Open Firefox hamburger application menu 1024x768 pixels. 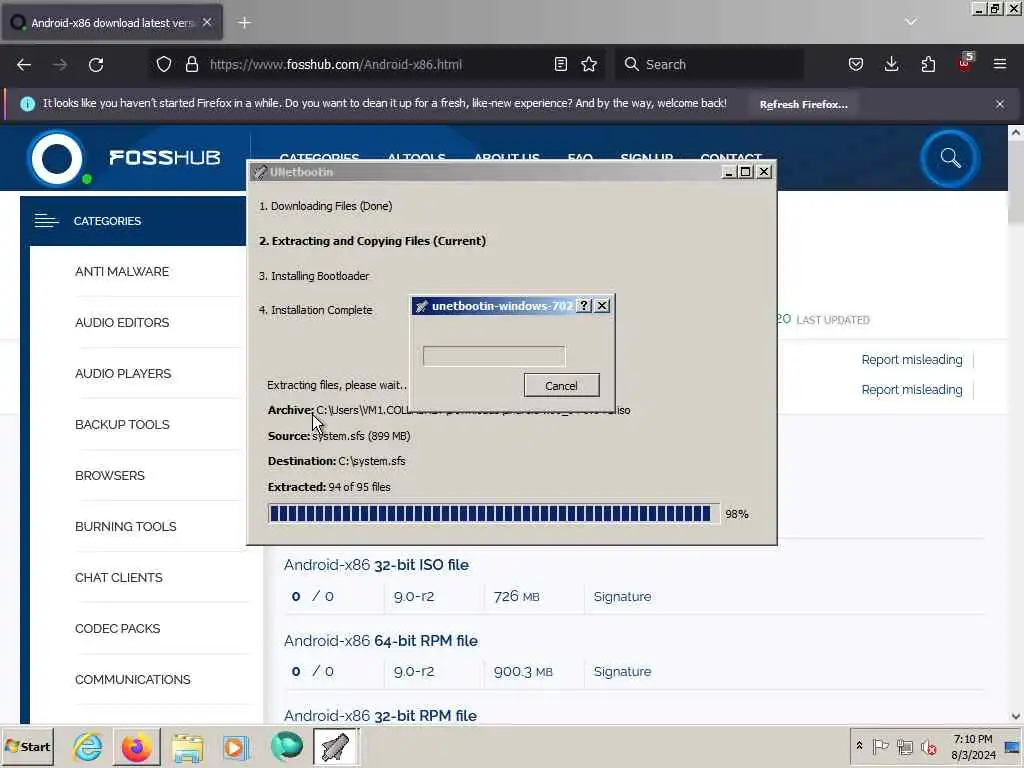[x=1000, y=64]
